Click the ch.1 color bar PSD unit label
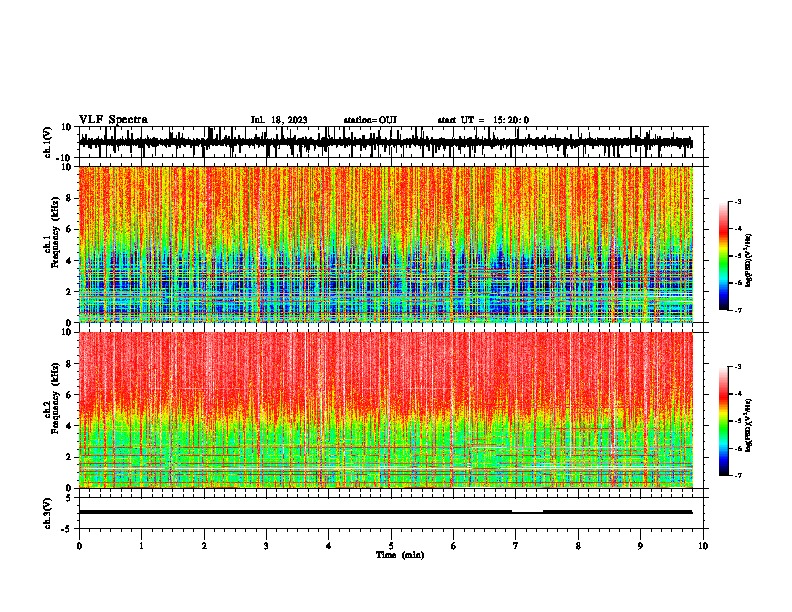Image resolution: width=792 pixels, height=612 pixels. point(749,261)
